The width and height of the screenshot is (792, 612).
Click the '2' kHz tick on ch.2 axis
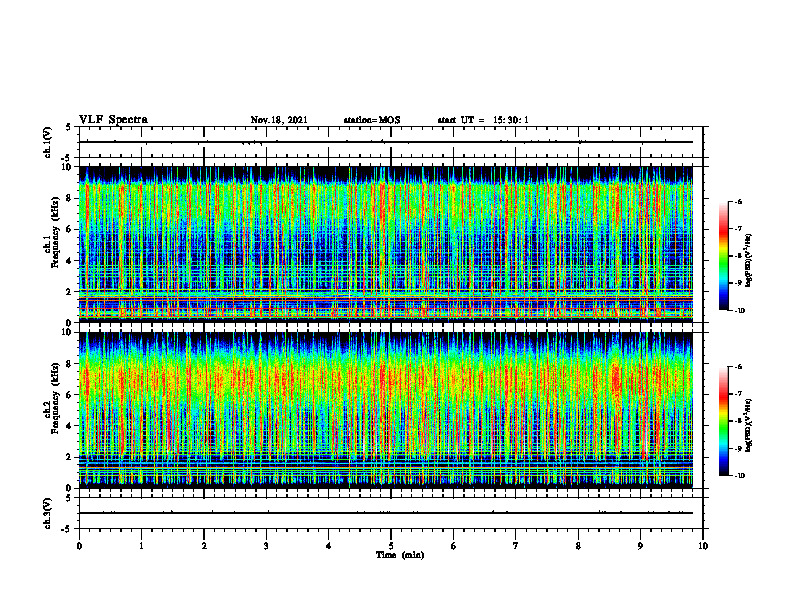(x=69, y=457)
